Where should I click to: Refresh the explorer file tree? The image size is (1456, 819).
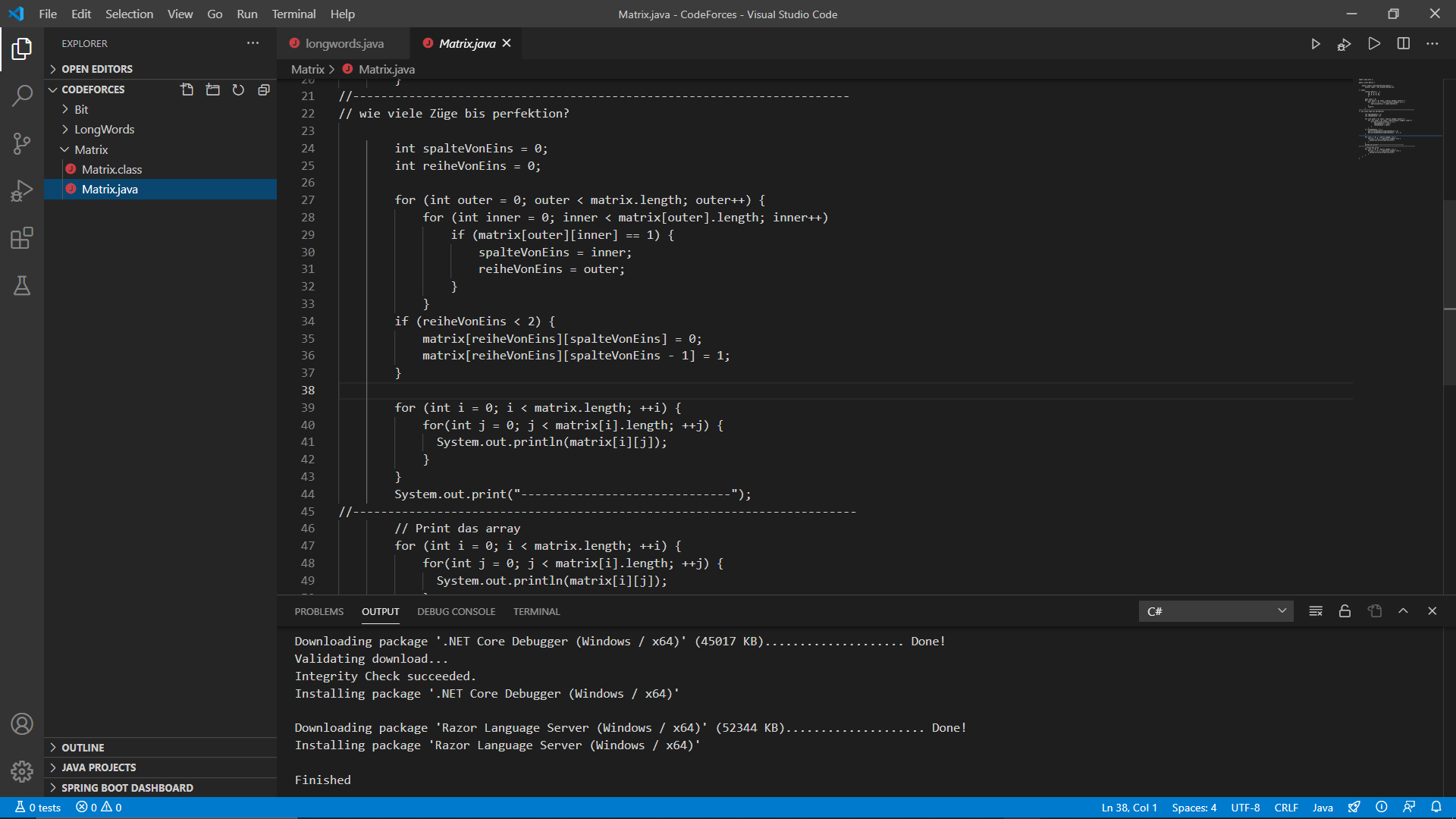tap(238, 89)
